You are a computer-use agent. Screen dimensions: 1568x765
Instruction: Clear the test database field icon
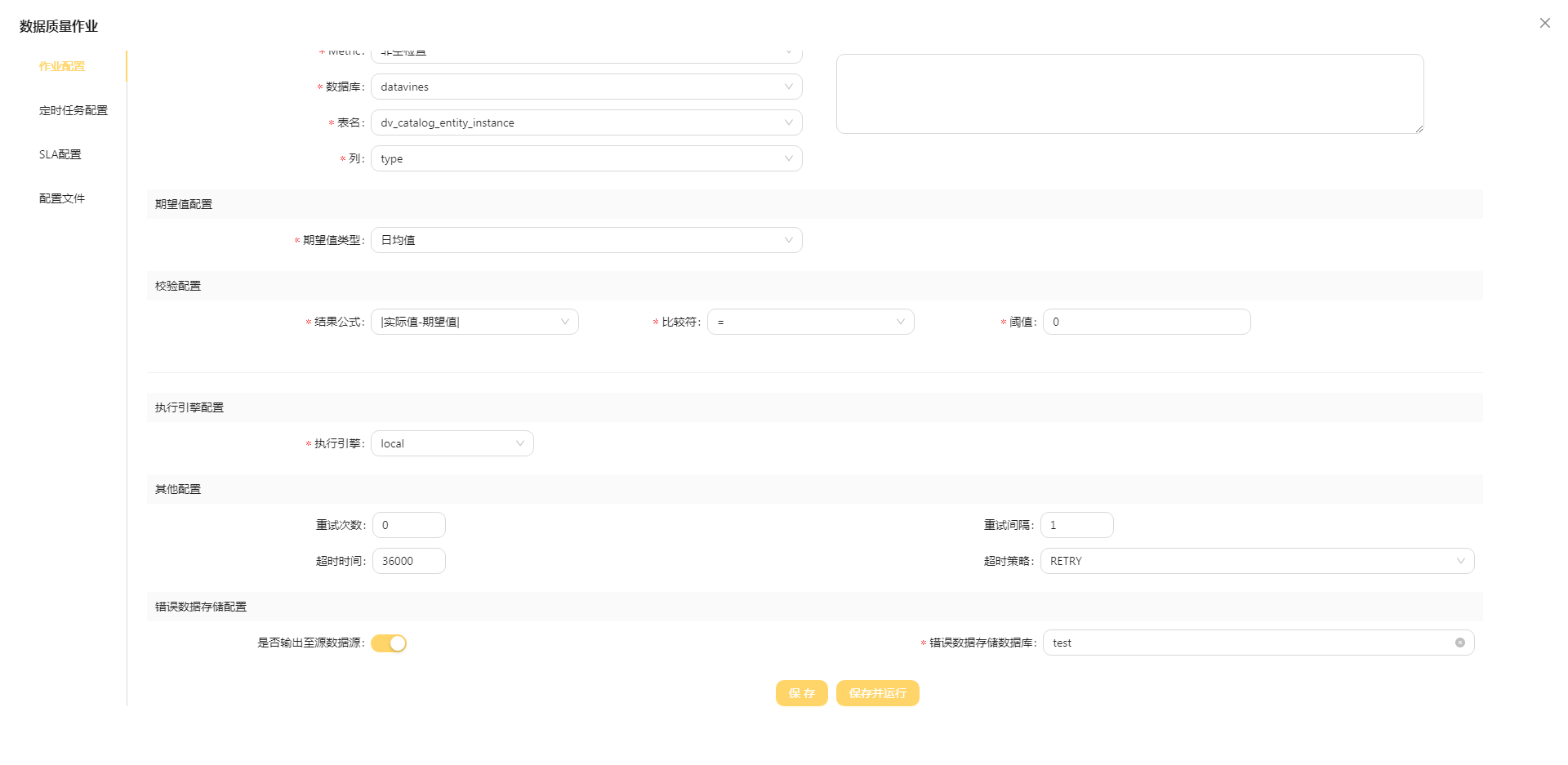point(1459,643)
